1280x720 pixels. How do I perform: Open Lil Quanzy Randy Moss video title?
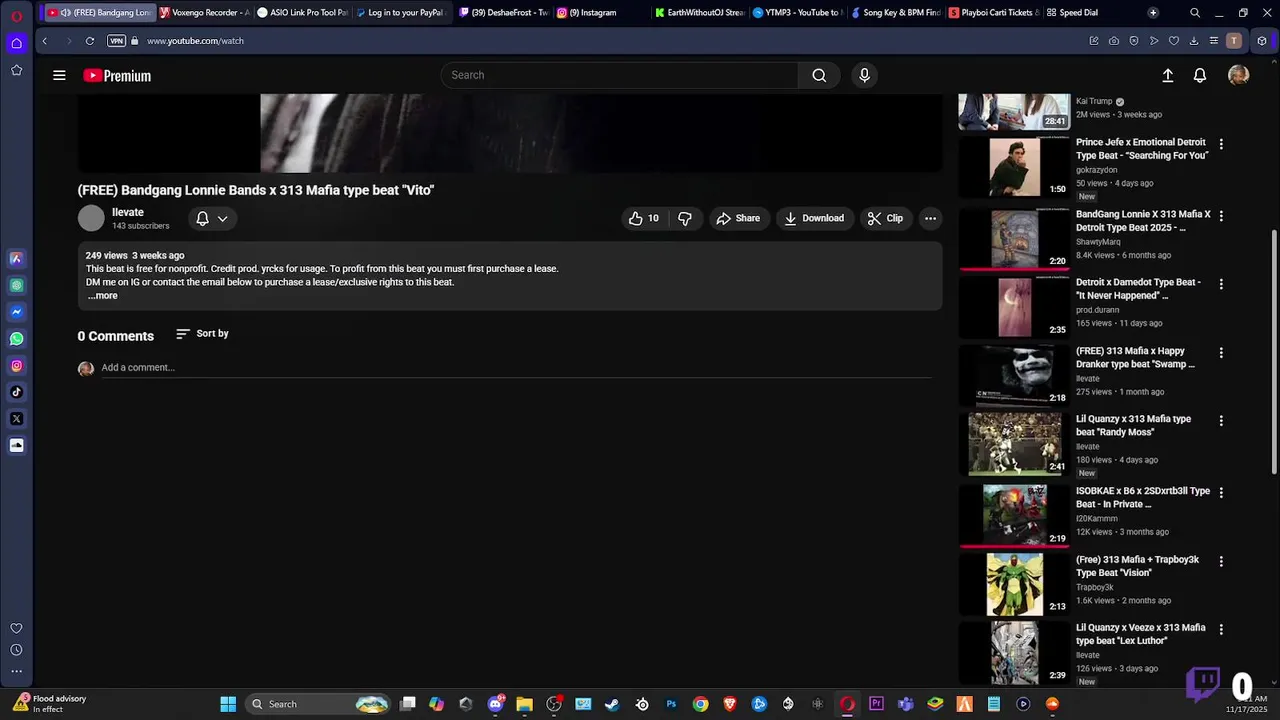pos(1133,426)
